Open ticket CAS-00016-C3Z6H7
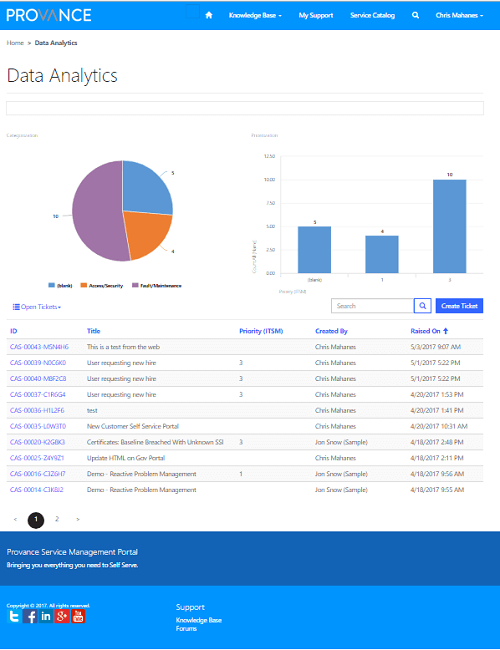The height and width of the screenshot is (650, 500). click(37, 474)
